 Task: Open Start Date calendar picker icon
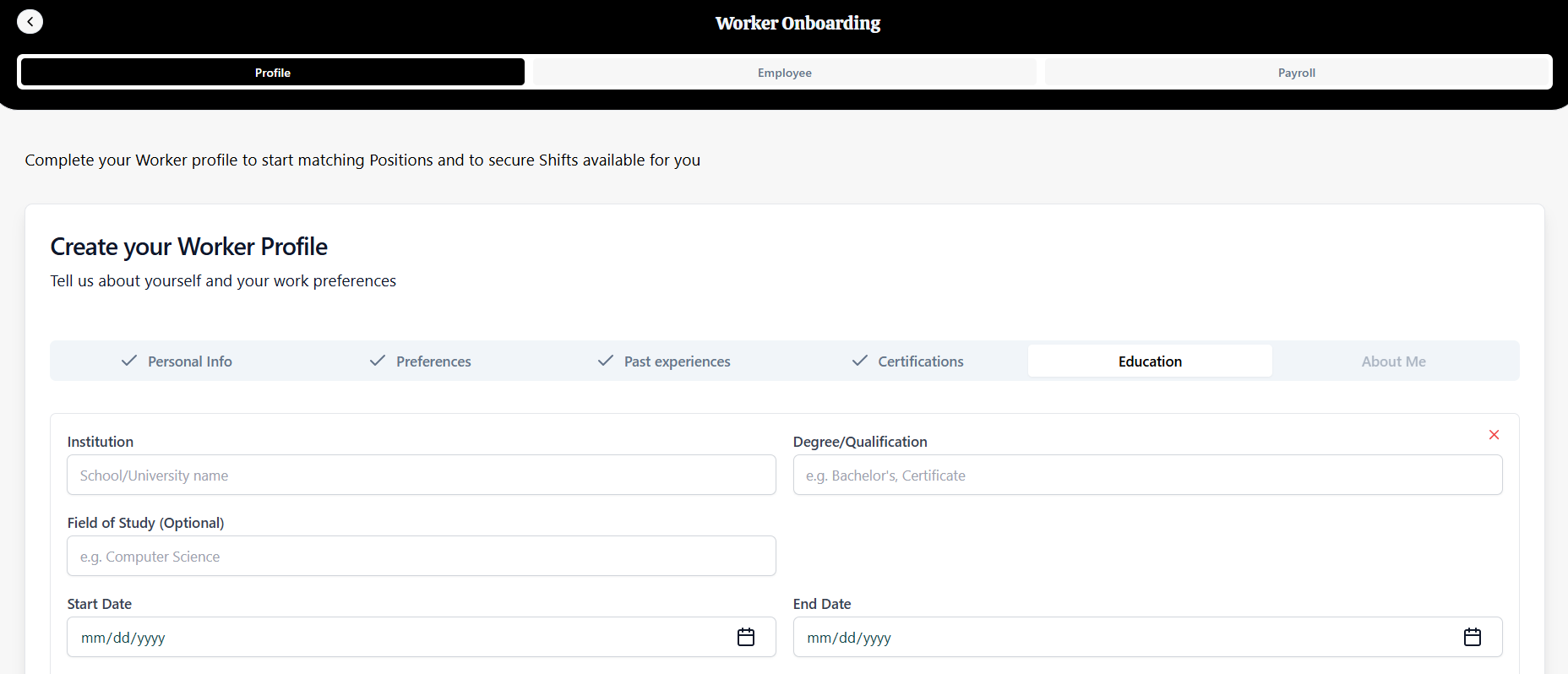point(746,637)
